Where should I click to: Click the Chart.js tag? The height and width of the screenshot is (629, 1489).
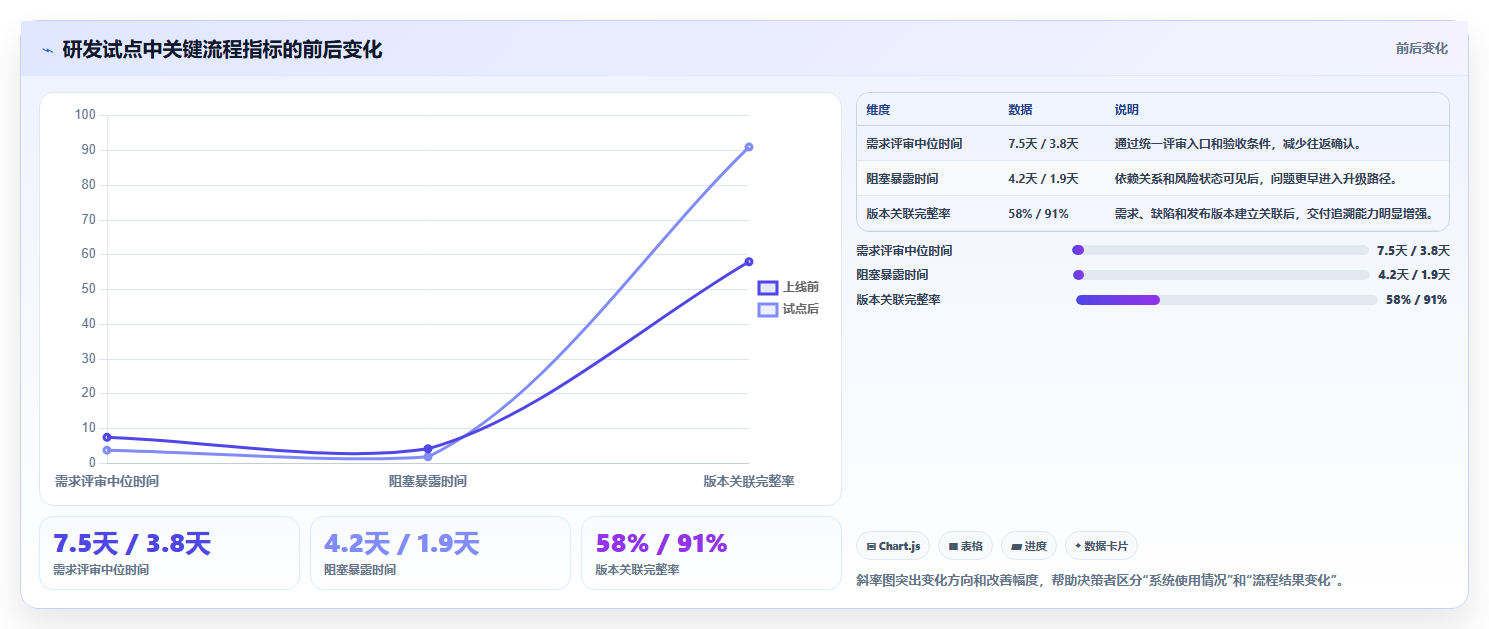tap(893, 546)
